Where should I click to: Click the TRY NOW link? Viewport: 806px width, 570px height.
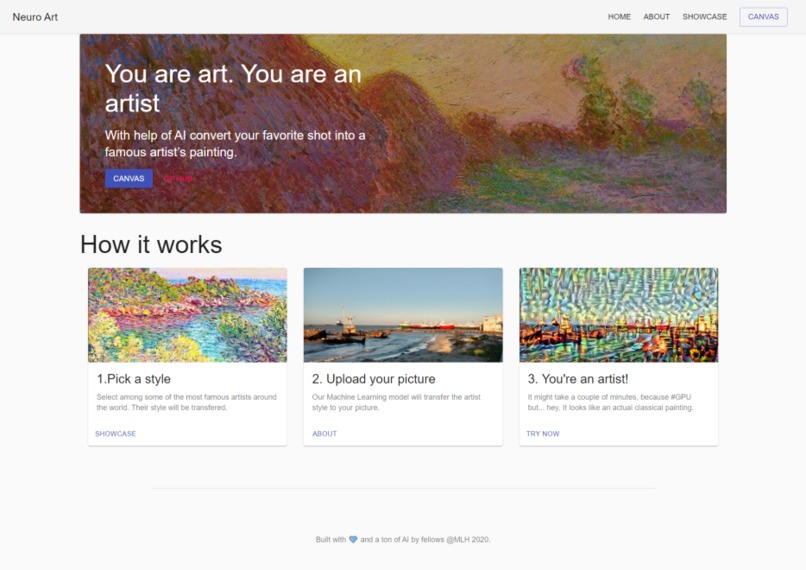coord(543,434)
